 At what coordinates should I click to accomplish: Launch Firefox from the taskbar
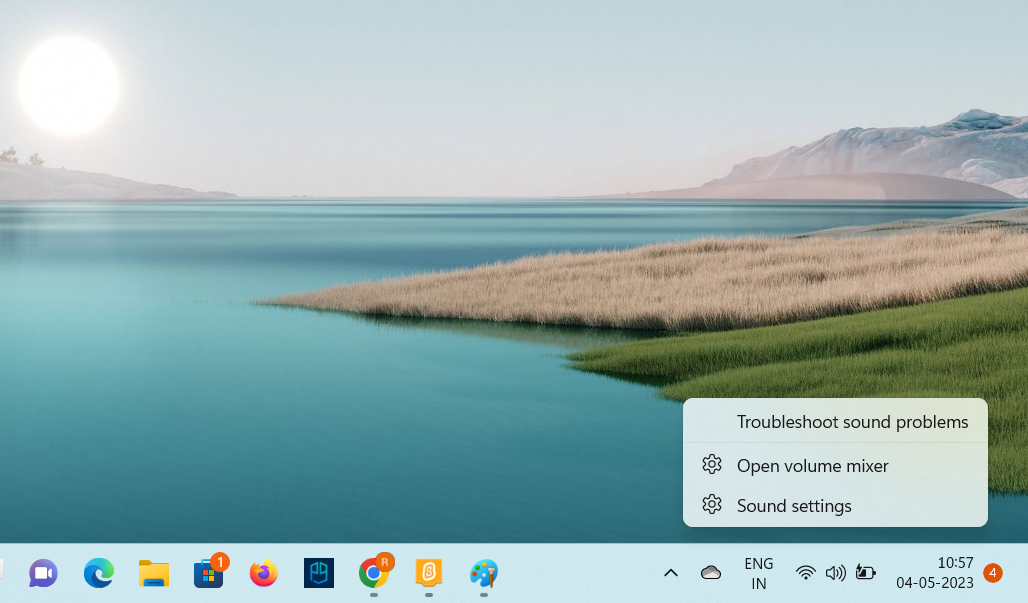click(264, 573)
